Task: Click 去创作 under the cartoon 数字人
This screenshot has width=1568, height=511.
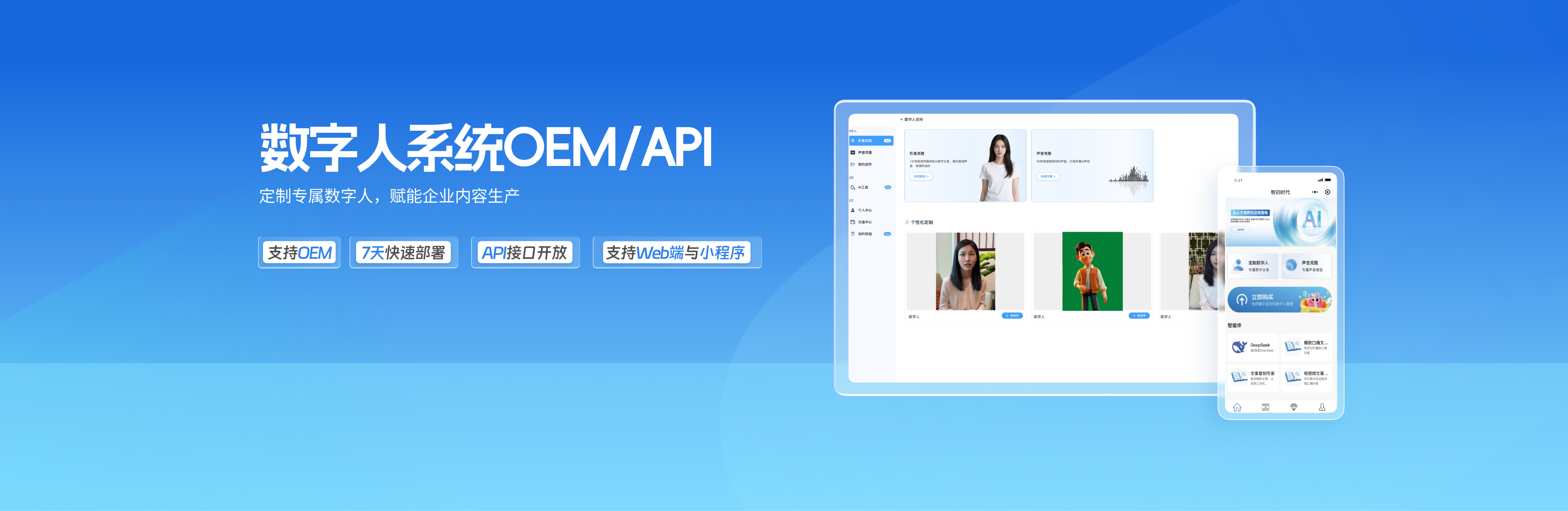Action: pyautogui.click(x=1140, y=316)
